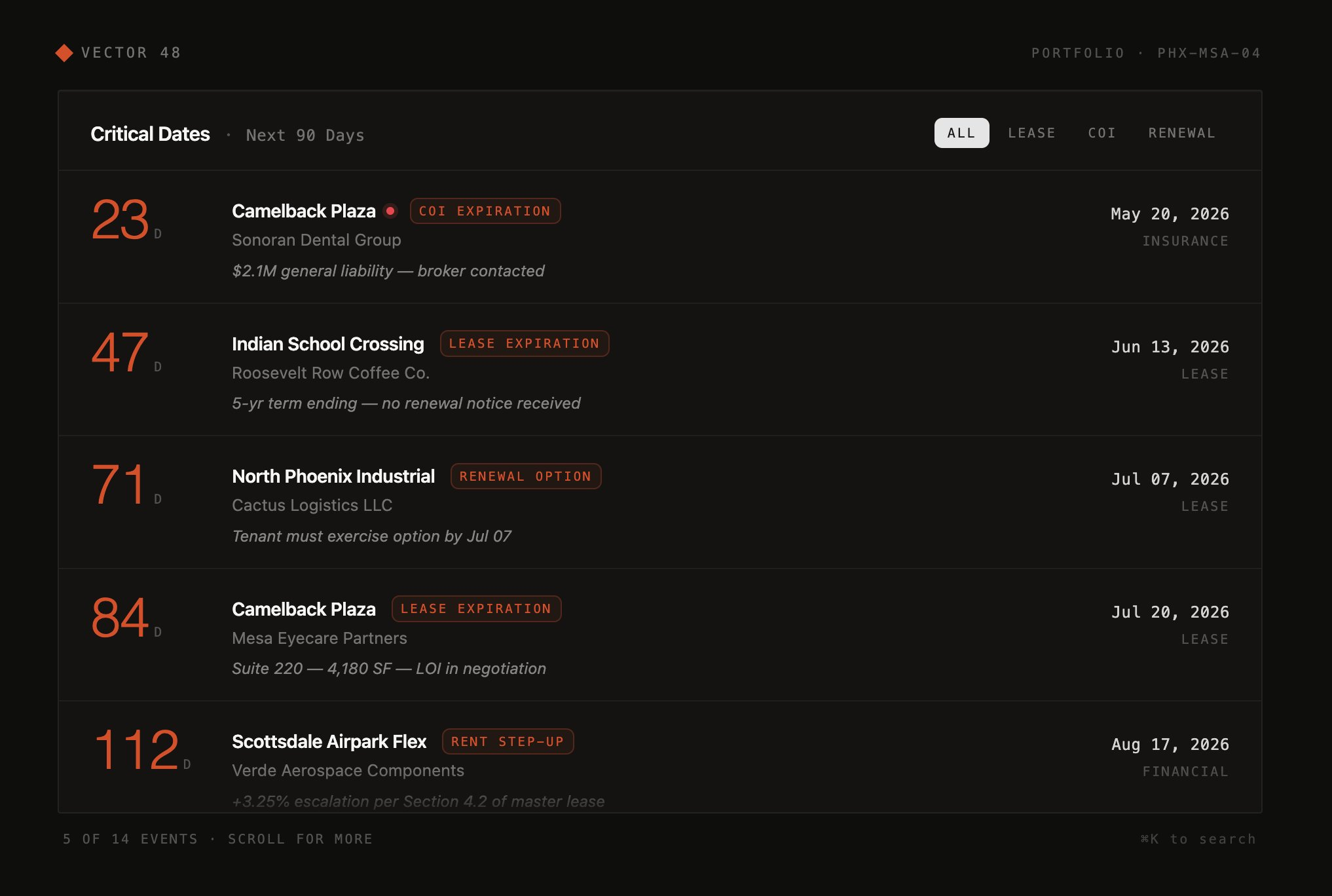Viewport: 1332px width, 896px height.
Task: Click LEASE EXPIRATION badge for Mesa Eyecare
Action: click(x=476, y=609)
